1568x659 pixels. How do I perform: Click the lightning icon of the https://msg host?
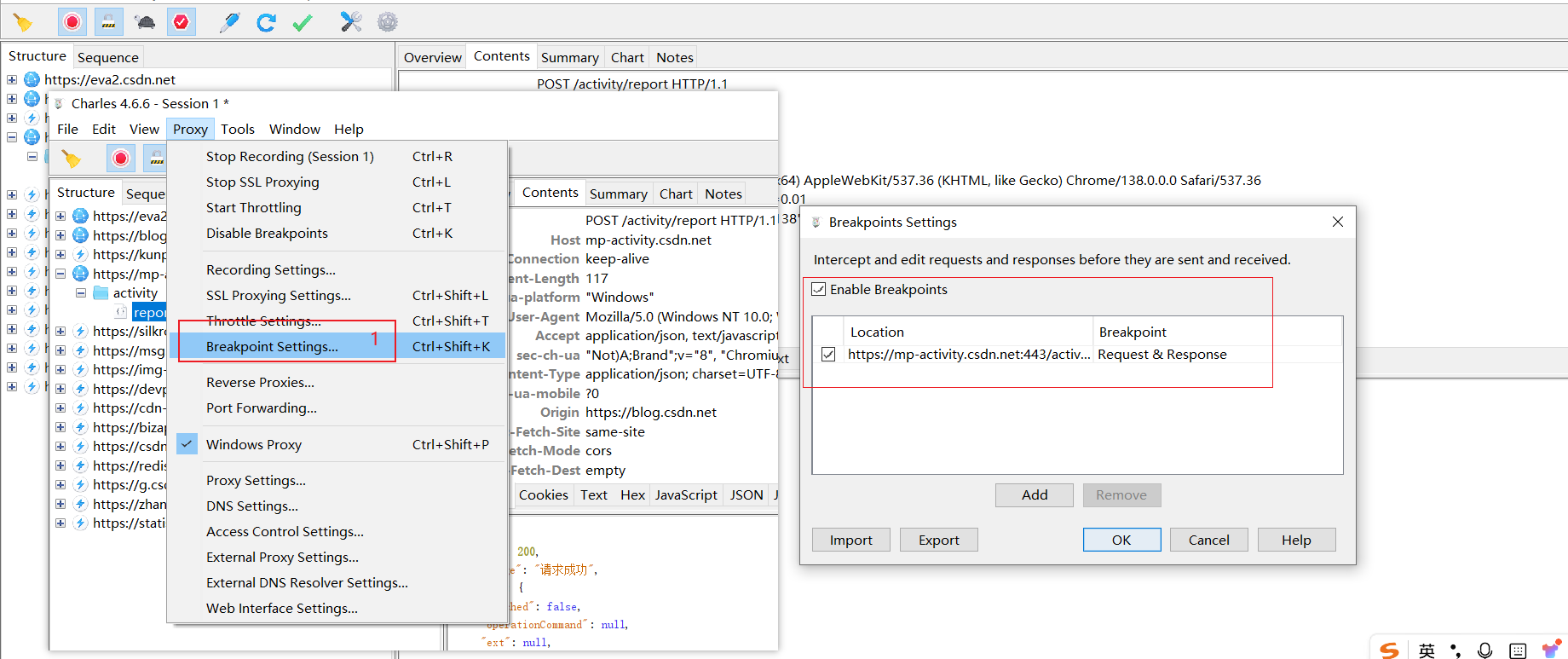tap(81, 350)
